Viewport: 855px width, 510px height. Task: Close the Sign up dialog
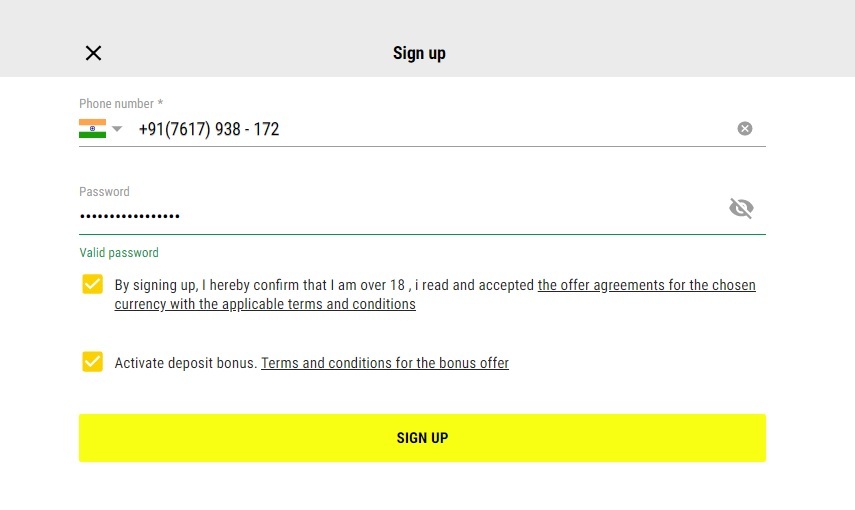click(93, 53)
